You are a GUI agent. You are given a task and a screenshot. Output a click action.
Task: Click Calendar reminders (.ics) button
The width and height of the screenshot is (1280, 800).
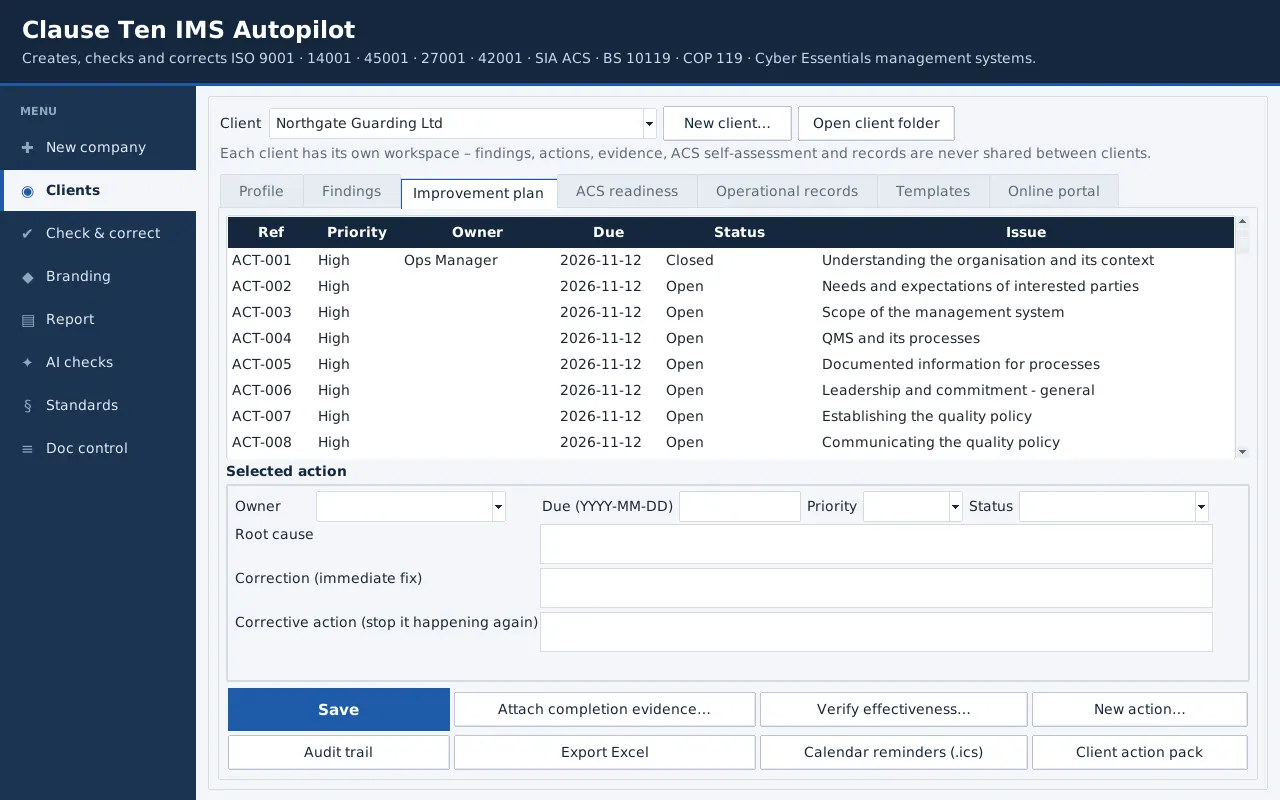[894, 752]
